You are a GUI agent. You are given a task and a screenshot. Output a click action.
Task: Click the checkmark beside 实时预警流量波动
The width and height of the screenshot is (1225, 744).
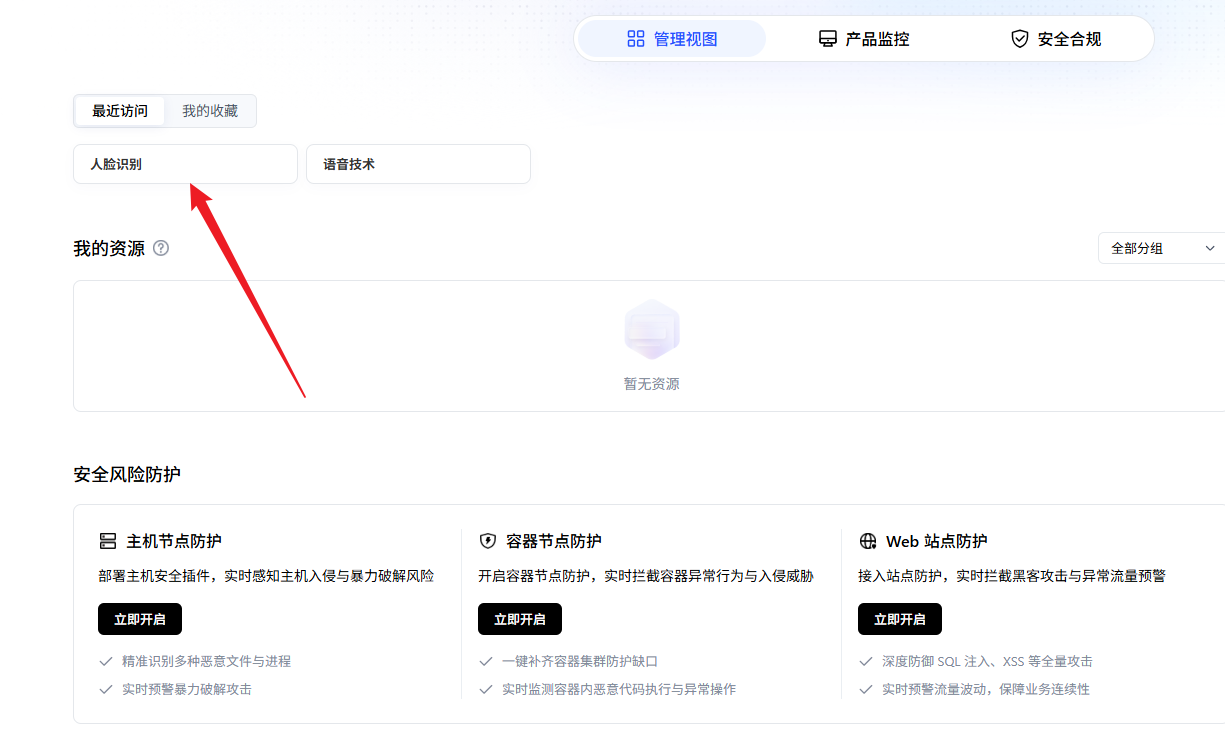(866, 689)
